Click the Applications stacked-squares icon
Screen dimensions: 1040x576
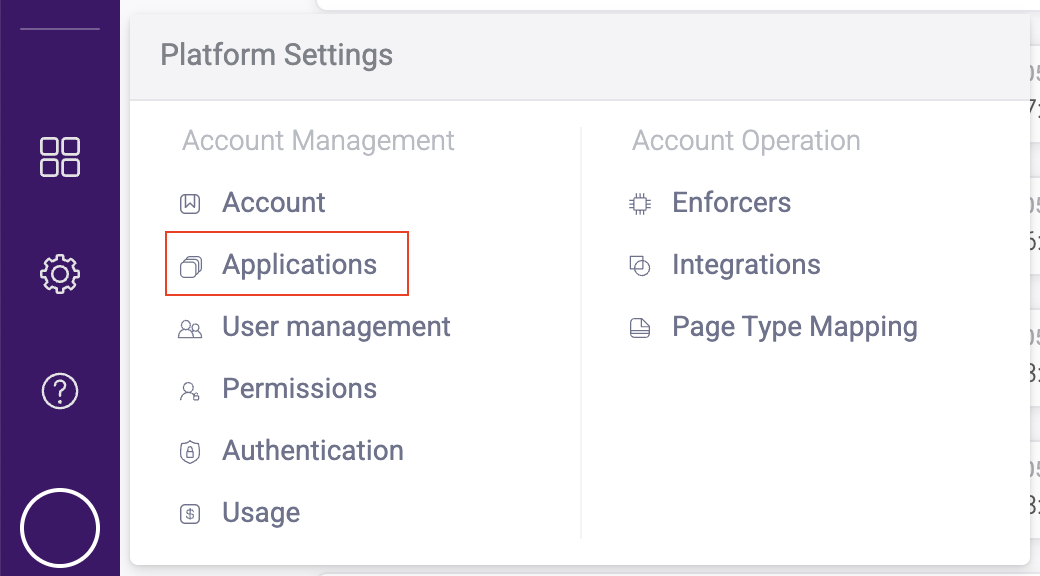click(190, 266)
